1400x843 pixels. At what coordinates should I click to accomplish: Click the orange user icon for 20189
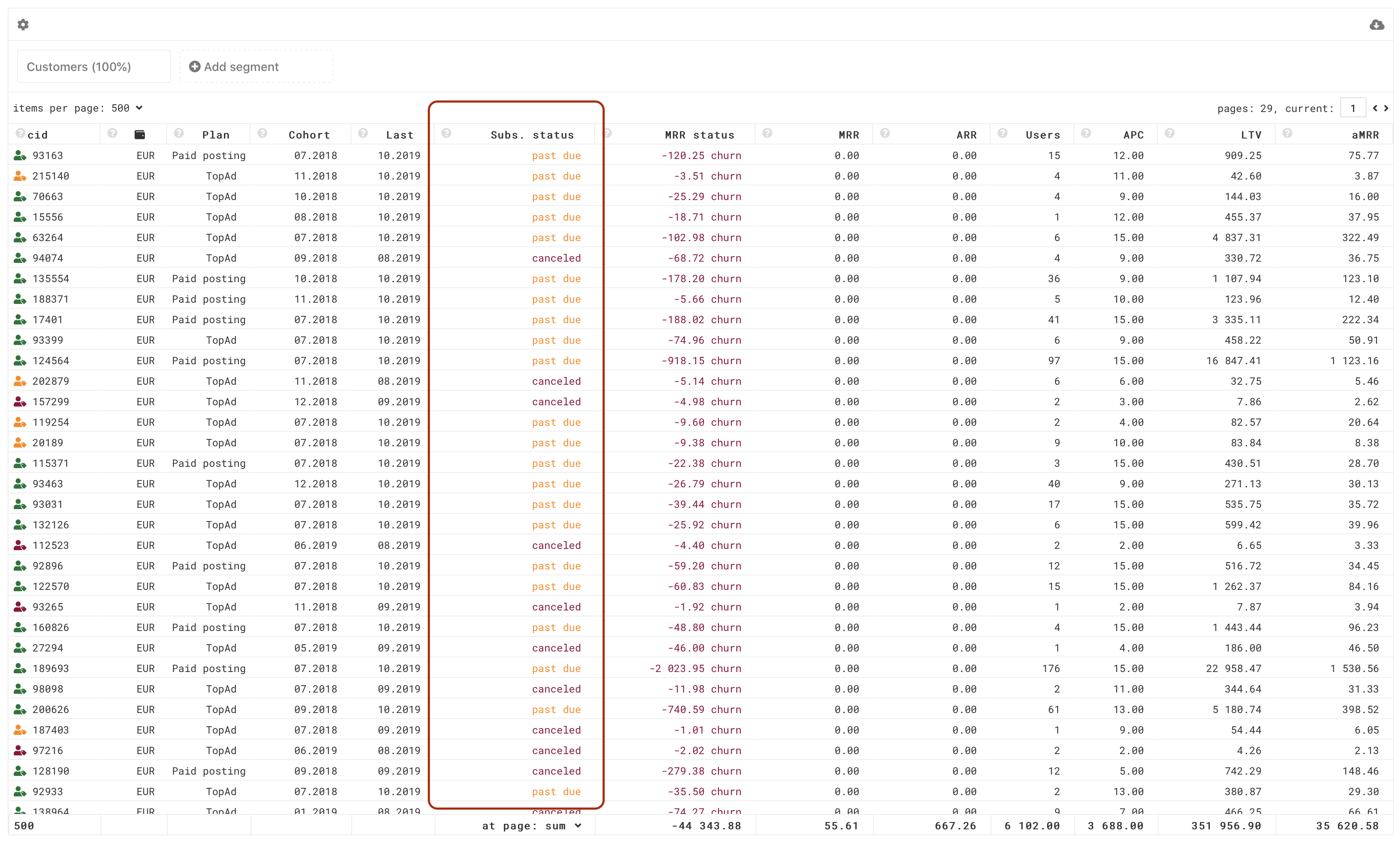point(20,442)
